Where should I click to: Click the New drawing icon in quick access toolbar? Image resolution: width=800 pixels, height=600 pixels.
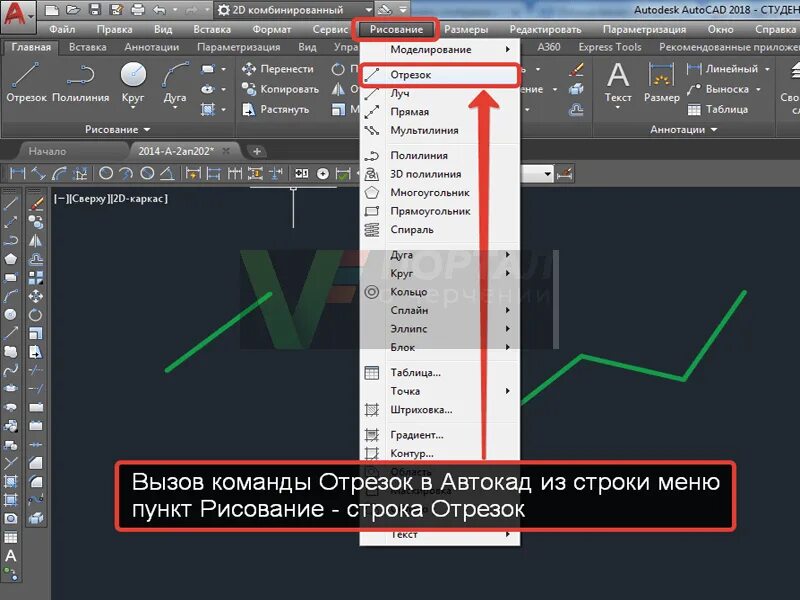point(52,9)
